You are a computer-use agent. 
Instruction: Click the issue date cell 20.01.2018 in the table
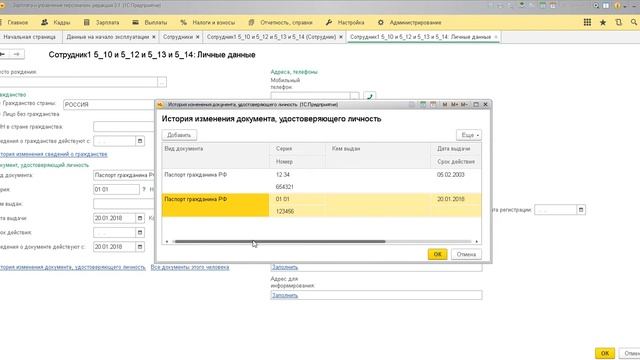tap(451, 199)
